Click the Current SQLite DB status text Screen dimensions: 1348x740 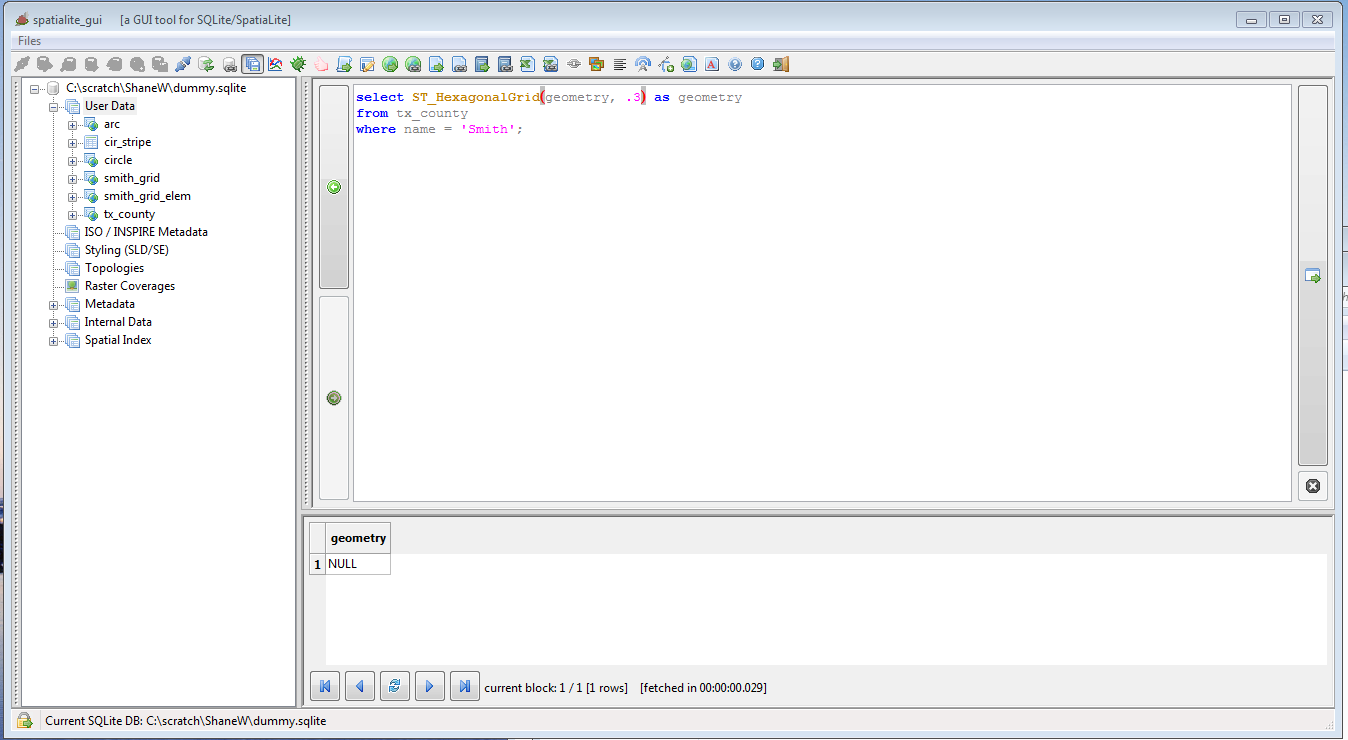(186, 720)
